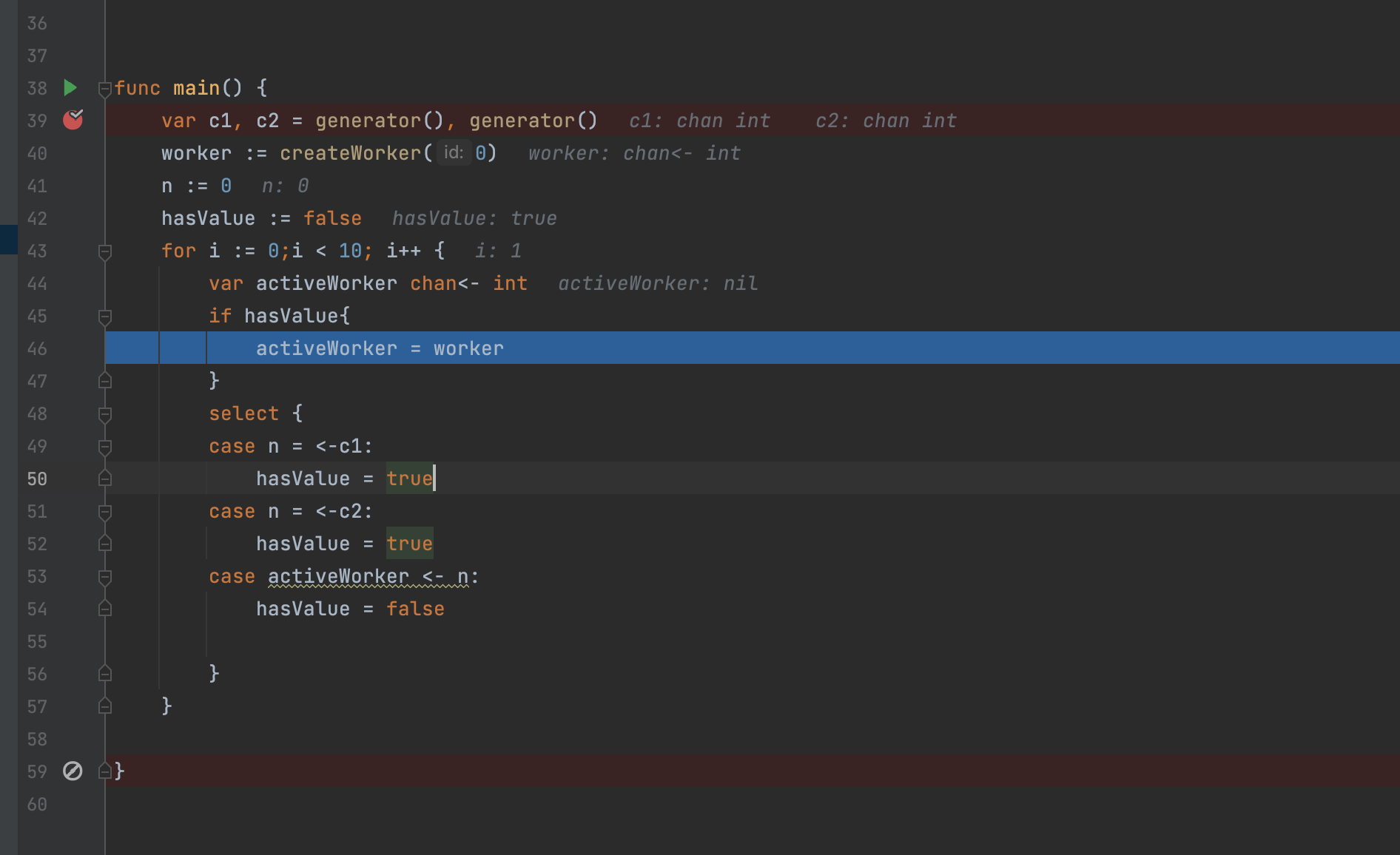Fold the case c2 block at line 51
The height and width of the screenshot is (855, 1400).
pos(105,512)
